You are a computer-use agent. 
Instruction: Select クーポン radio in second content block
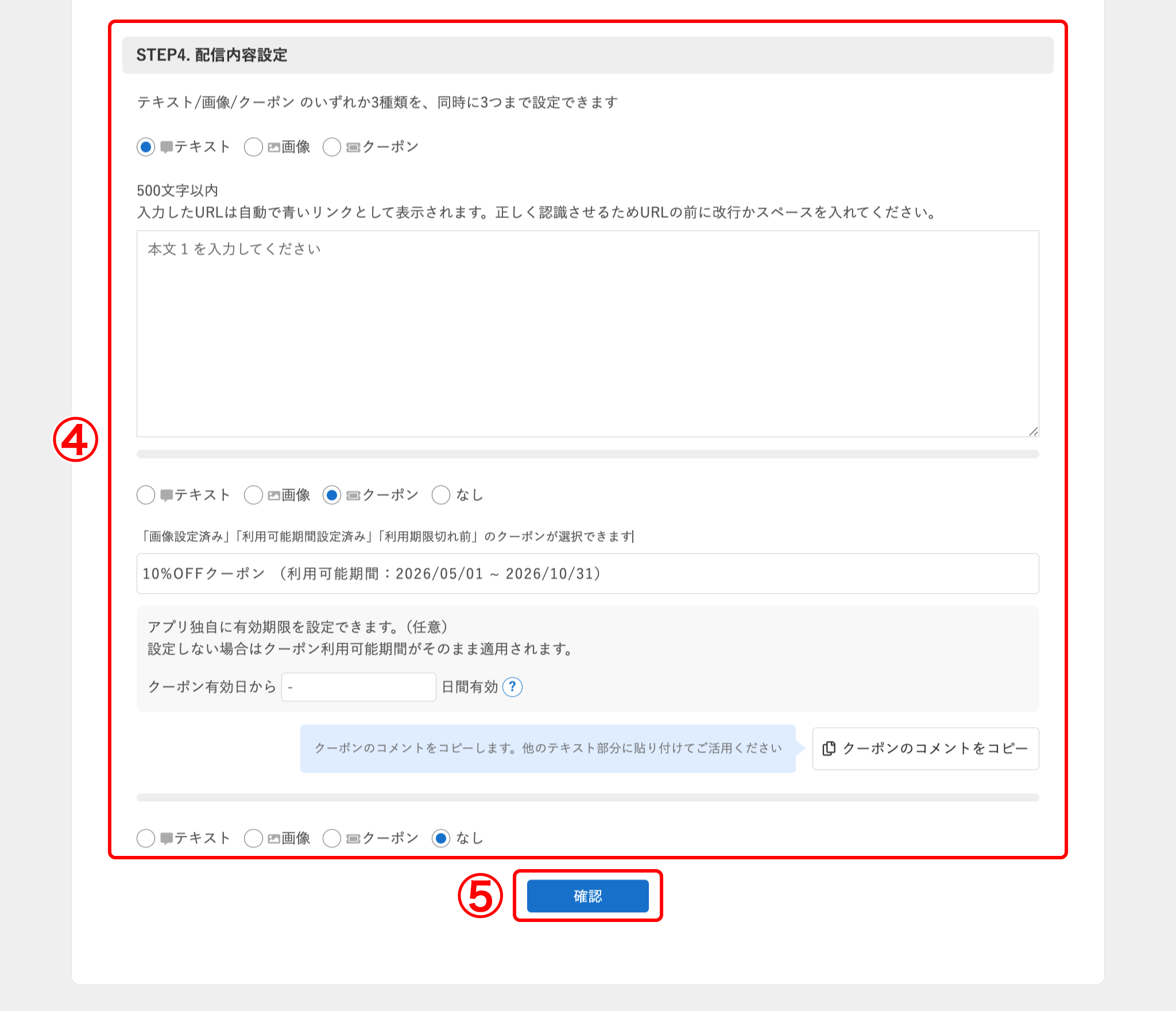332,495
